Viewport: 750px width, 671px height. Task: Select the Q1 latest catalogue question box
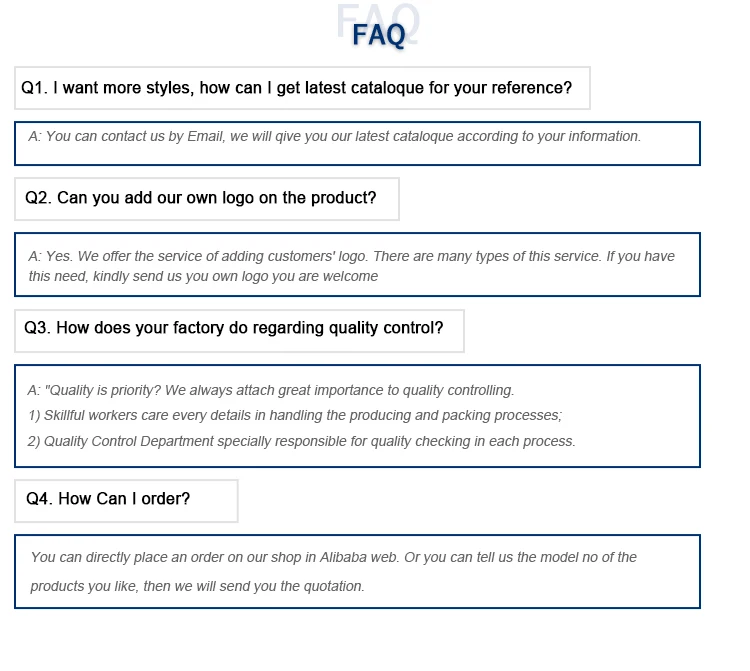coord(302,88)
